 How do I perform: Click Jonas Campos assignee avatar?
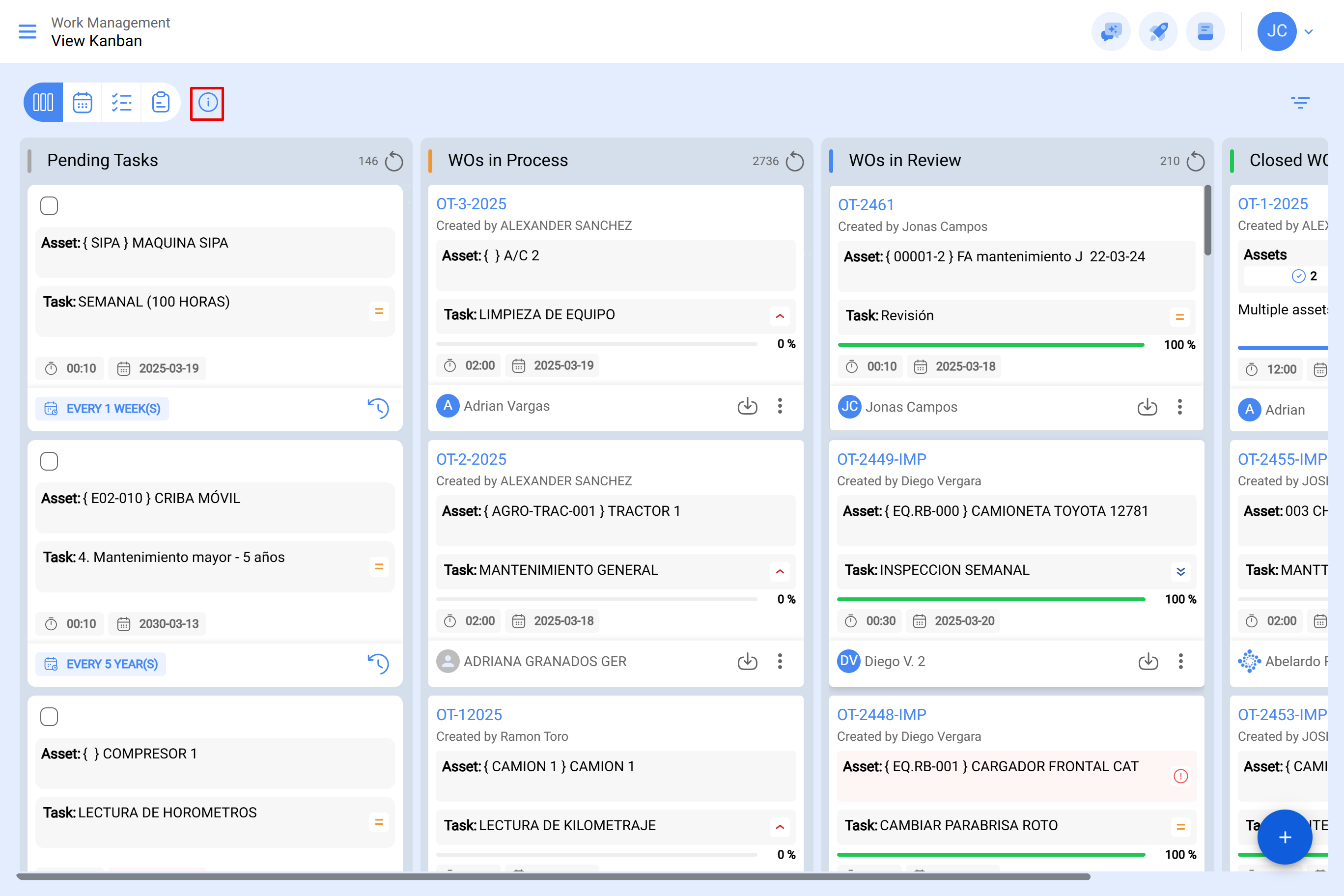point(850,407)
